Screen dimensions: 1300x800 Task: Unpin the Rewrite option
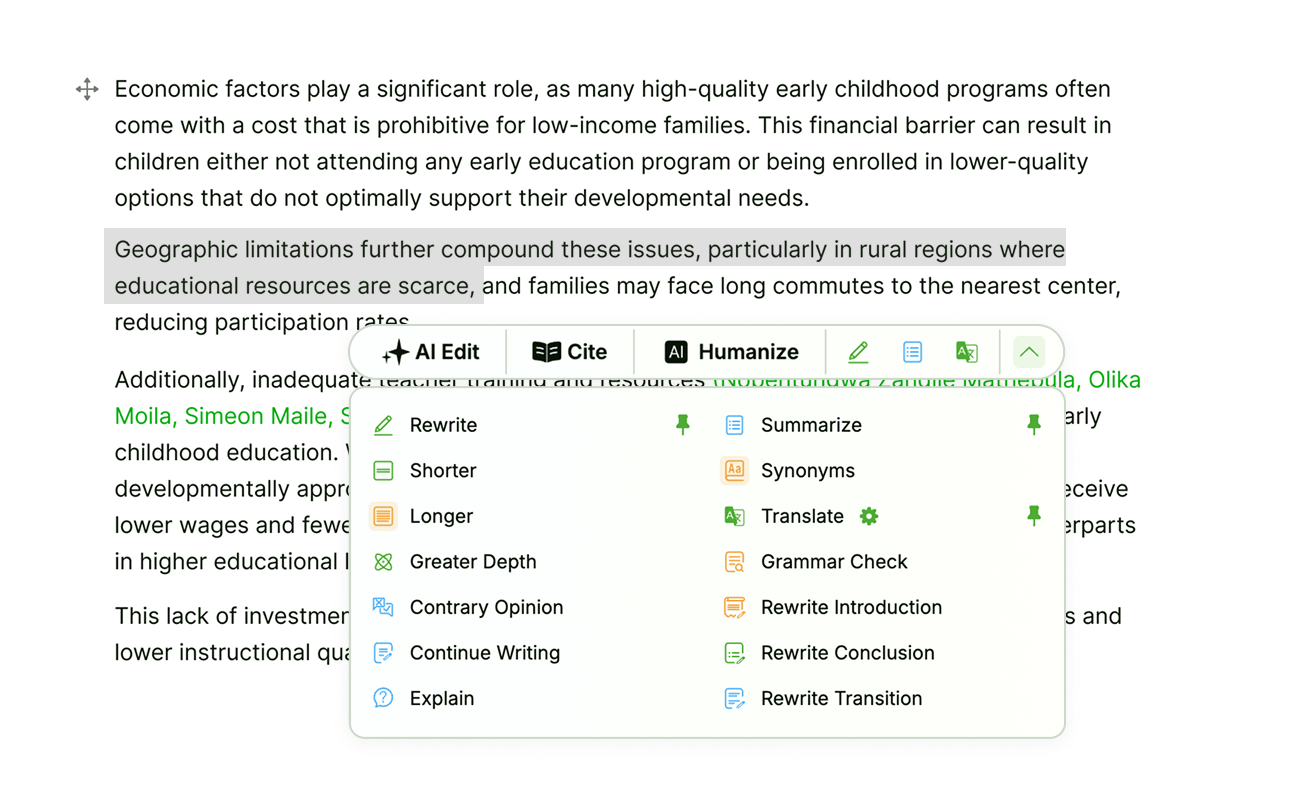(x=683, y=425)
